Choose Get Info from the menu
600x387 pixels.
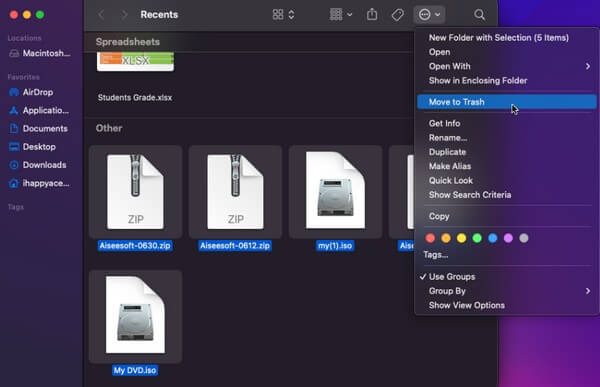[444, 123]
